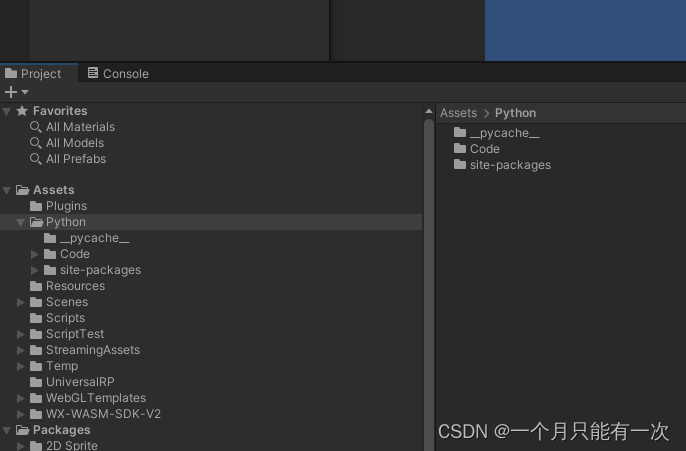Expand the Scenes folder
Viewport: 686px width, 451px height.
pyautogui.click(x=21, y=302)
